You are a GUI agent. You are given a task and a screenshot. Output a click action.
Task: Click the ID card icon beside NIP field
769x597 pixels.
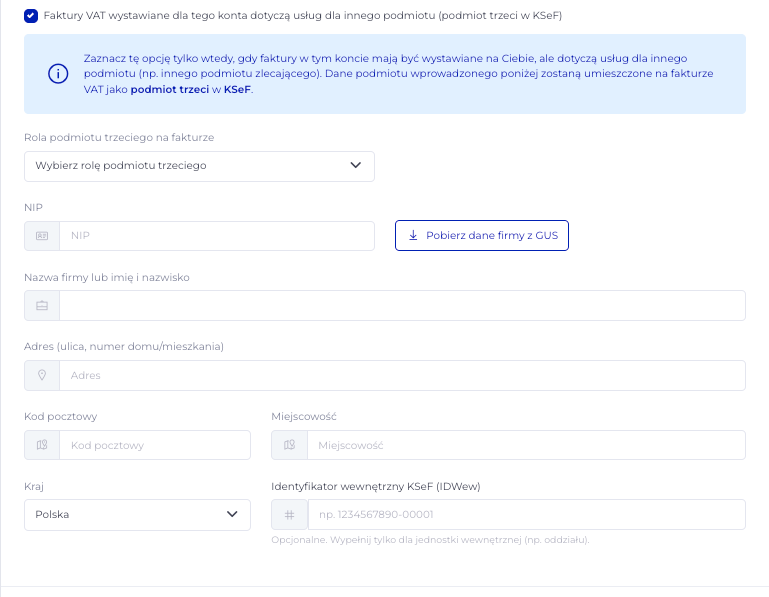point(42,236)
